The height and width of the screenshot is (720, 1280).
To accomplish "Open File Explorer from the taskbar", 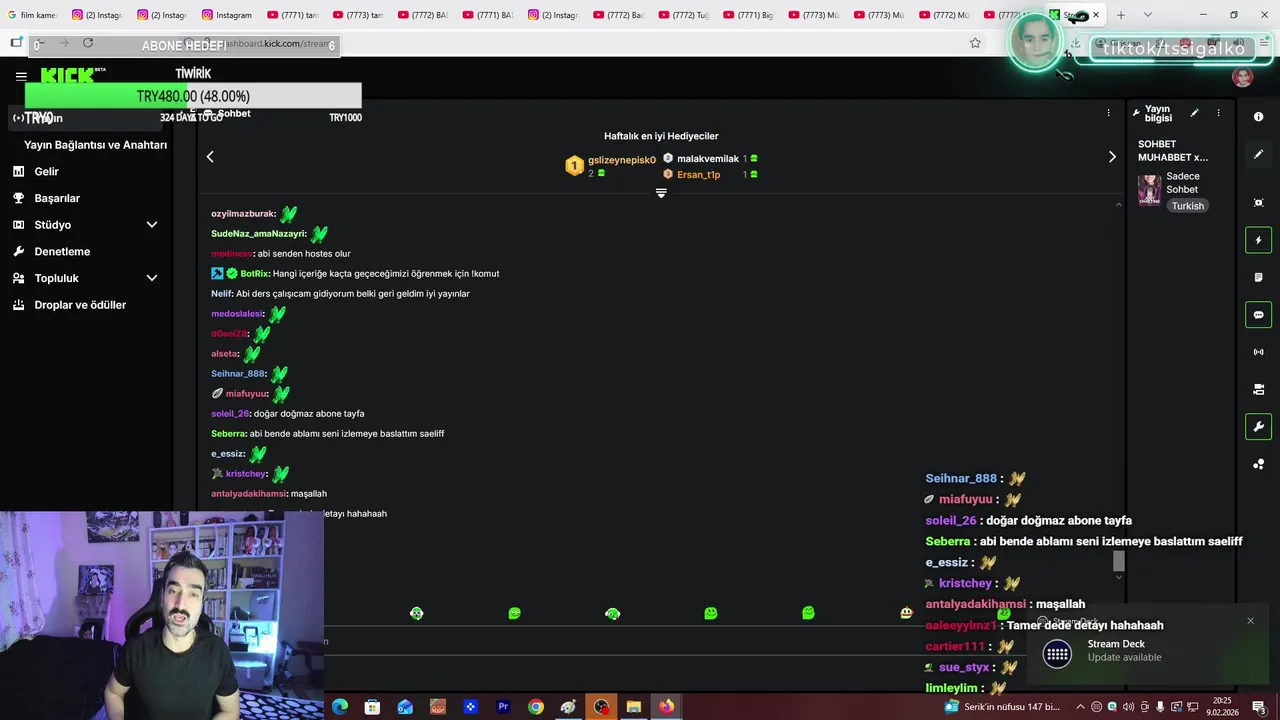I will [633, 707].
